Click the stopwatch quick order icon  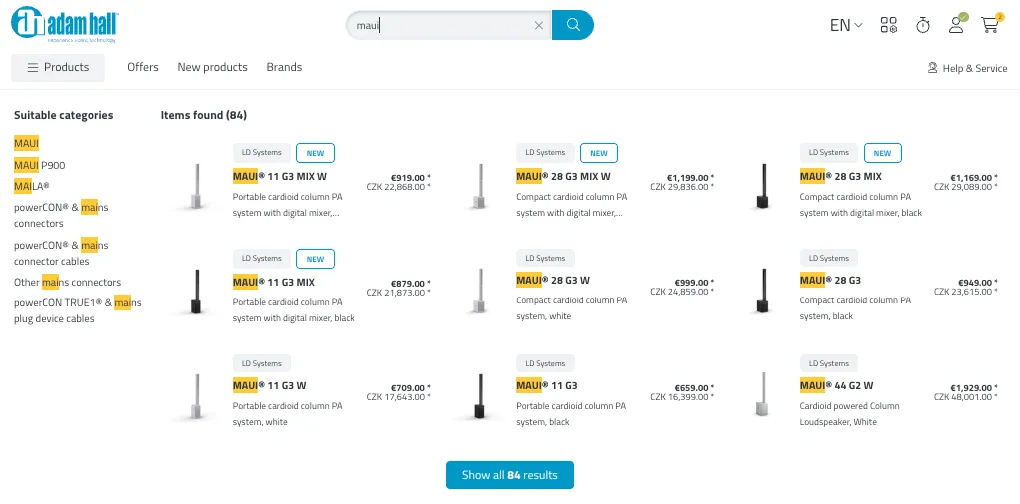(x=923, y=25)
